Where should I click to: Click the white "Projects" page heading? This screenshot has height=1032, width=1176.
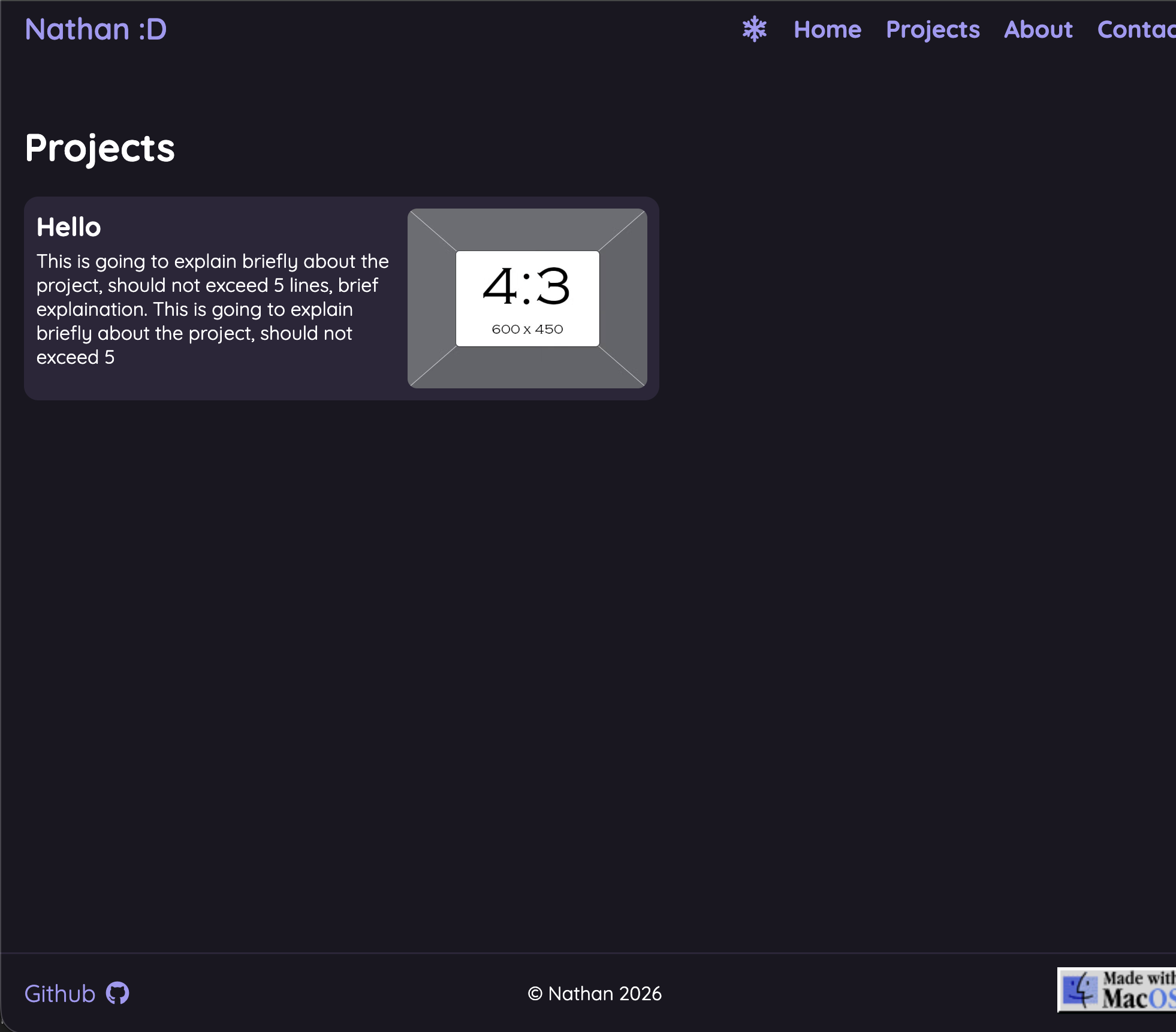coord(100,148)
